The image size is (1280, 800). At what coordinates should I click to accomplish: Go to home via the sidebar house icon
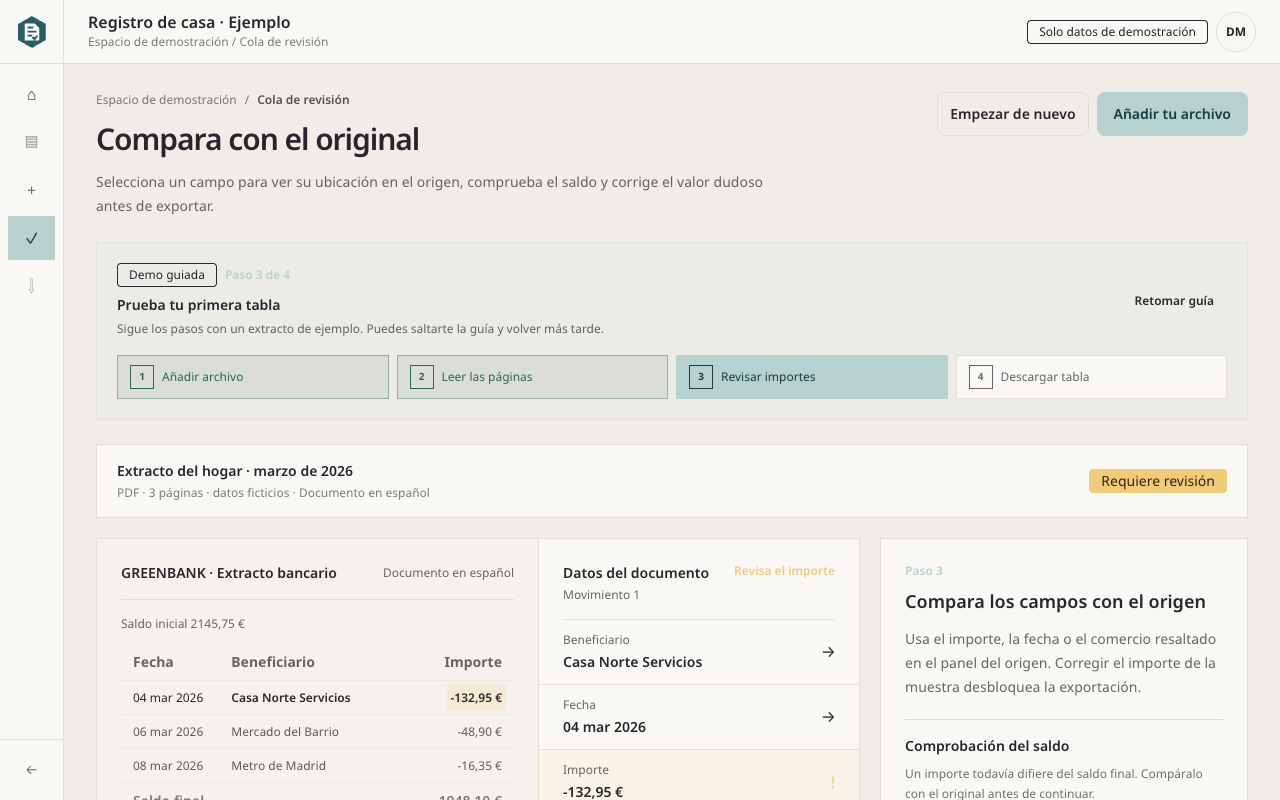(x=32, y=95)
